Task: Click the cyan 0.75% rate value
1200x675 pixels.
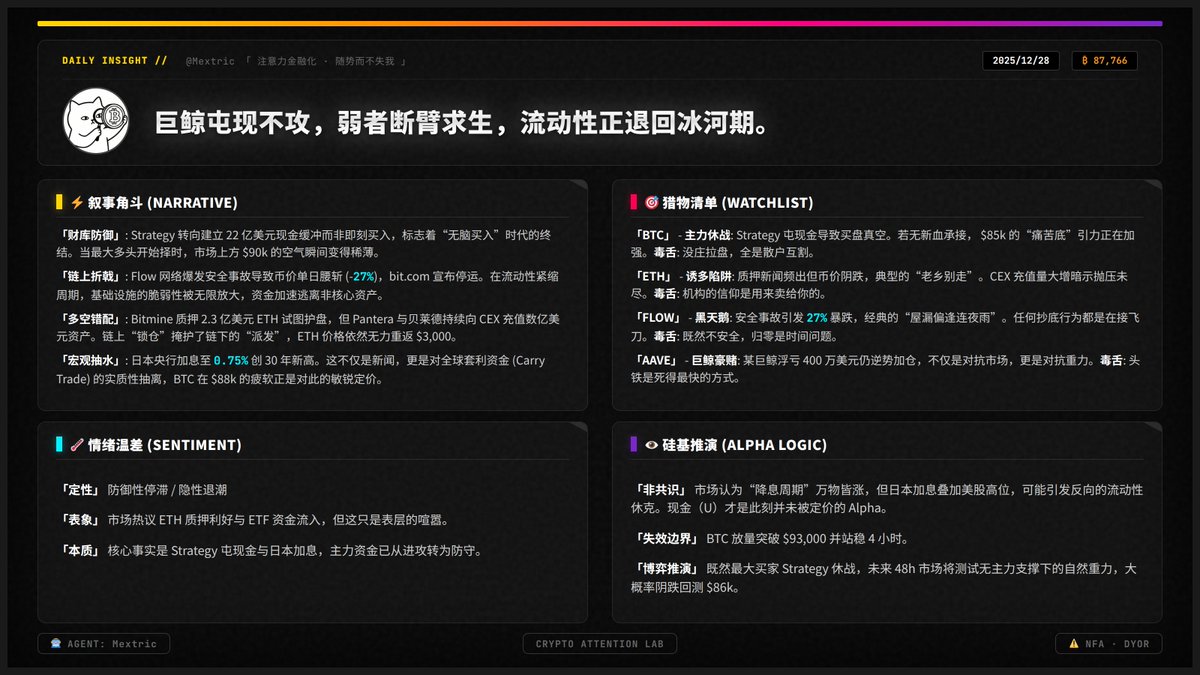Action: pyautogui.click(x=231, y=359)
